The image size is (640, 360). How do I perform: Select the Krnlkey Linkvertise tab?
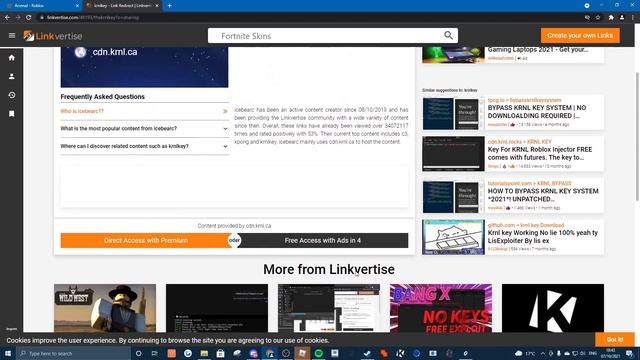coord(122,6)
